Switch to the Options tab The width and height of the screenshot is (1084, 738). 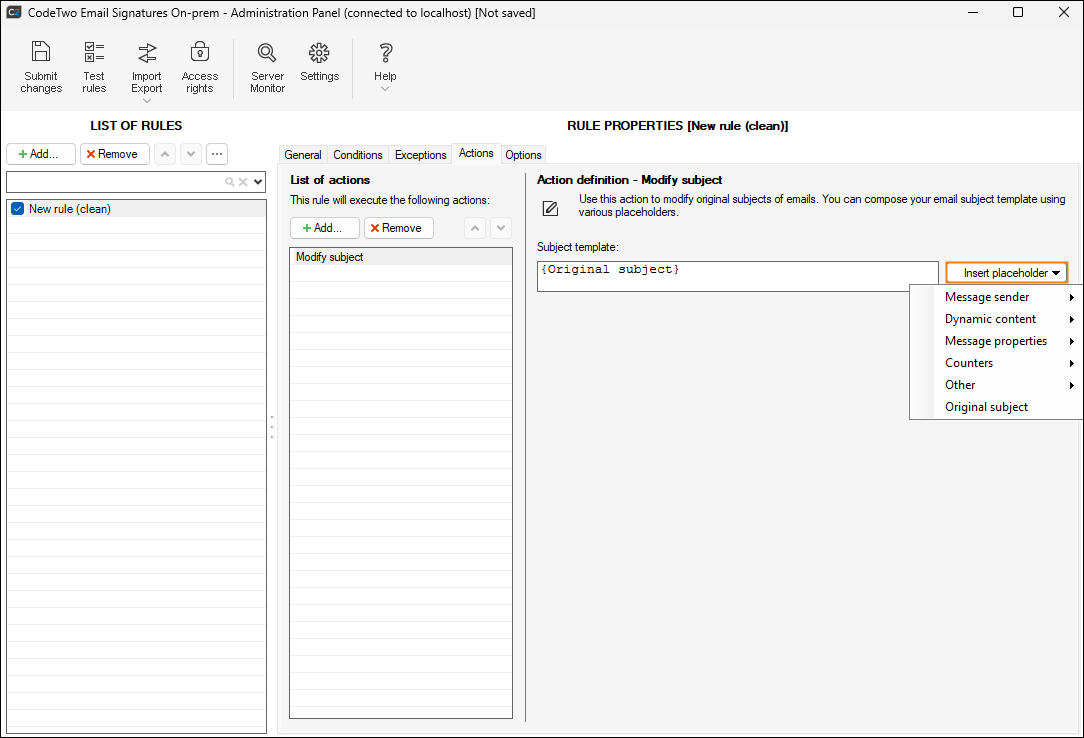tap(523, 155)
